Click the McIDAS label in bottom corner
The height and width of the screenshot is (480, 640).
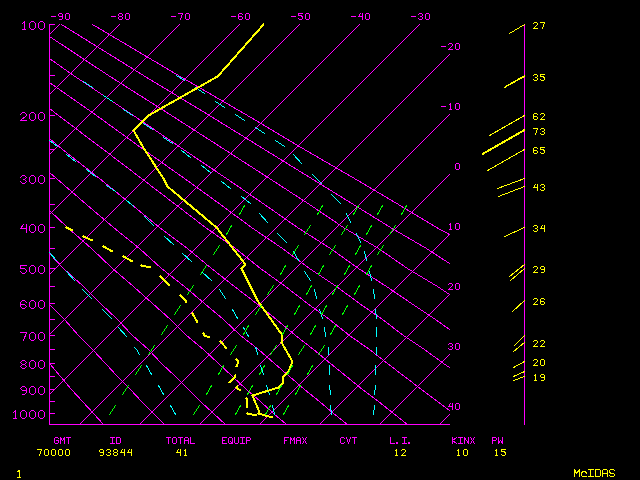point(594,473)
